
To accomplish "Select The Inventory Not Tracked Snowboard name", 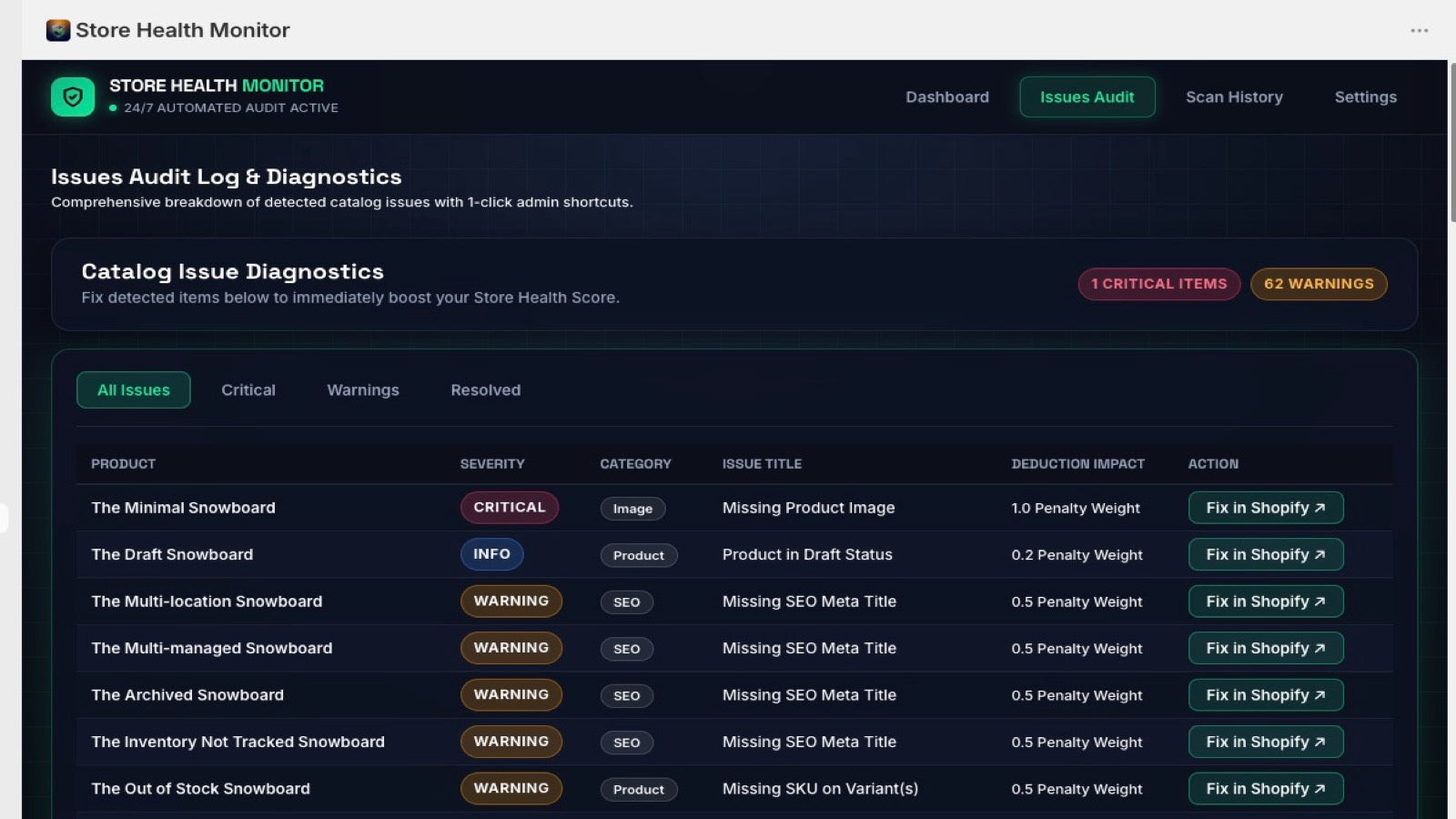I will [x=238, y=742].
